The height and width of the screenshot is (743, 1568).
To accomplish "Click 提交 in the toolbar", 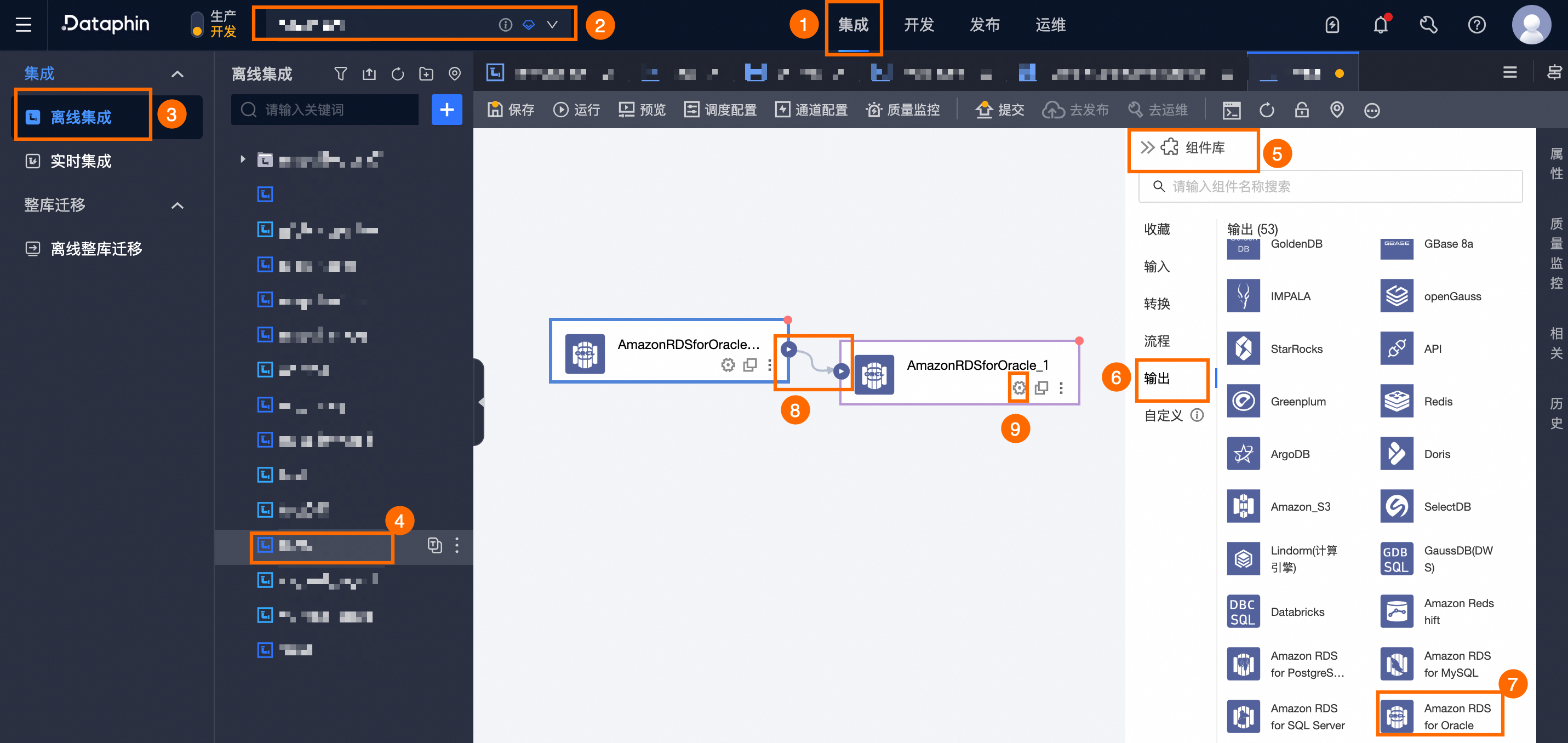I will [999, 110].
